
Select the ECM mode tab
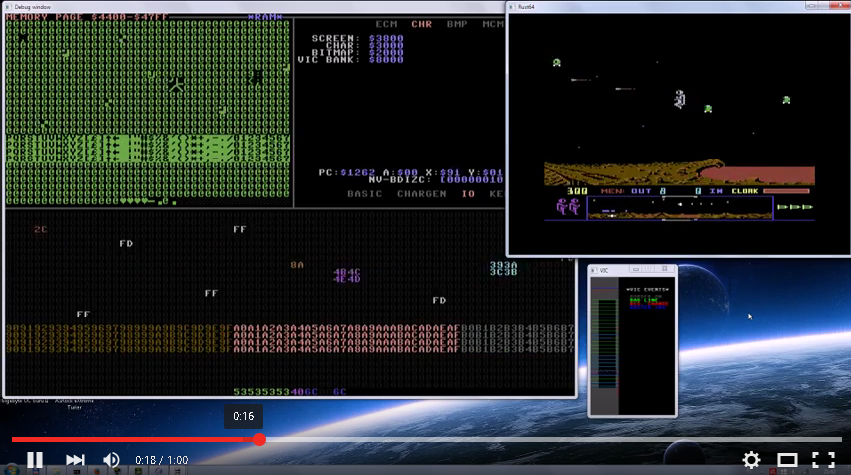[386, 24]
